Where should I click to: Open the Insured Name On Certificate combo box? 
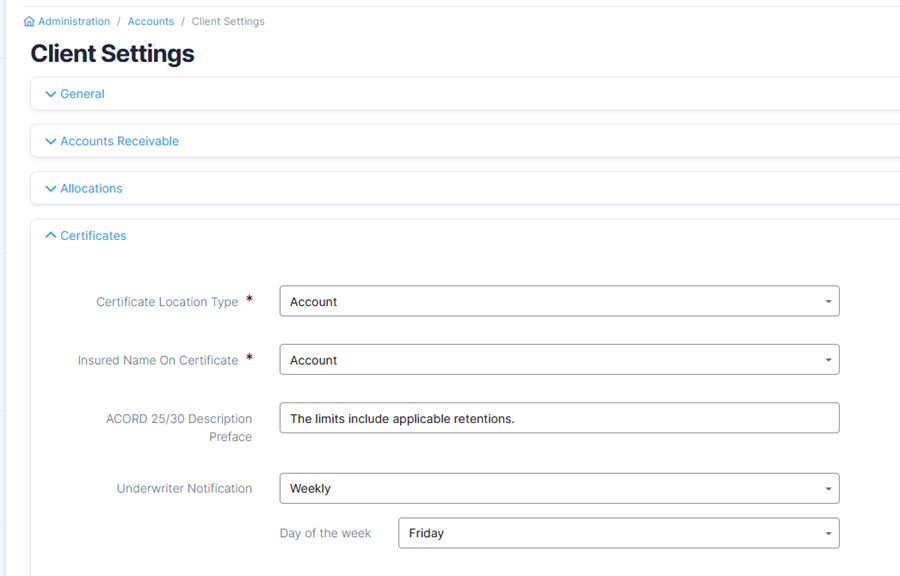click(550, 360)
